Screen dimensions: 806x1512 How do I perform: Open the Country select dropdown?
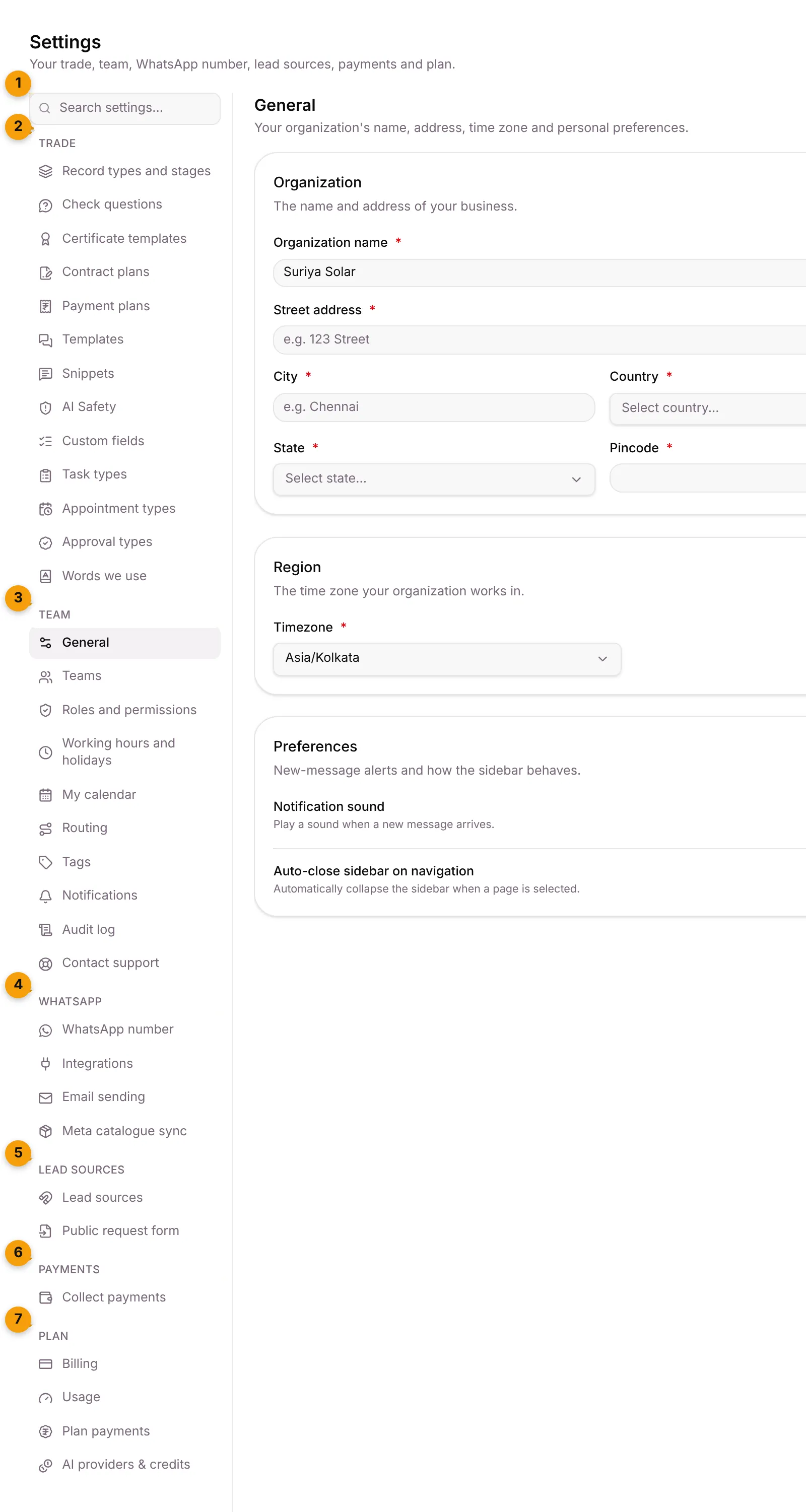pos(707,408)
